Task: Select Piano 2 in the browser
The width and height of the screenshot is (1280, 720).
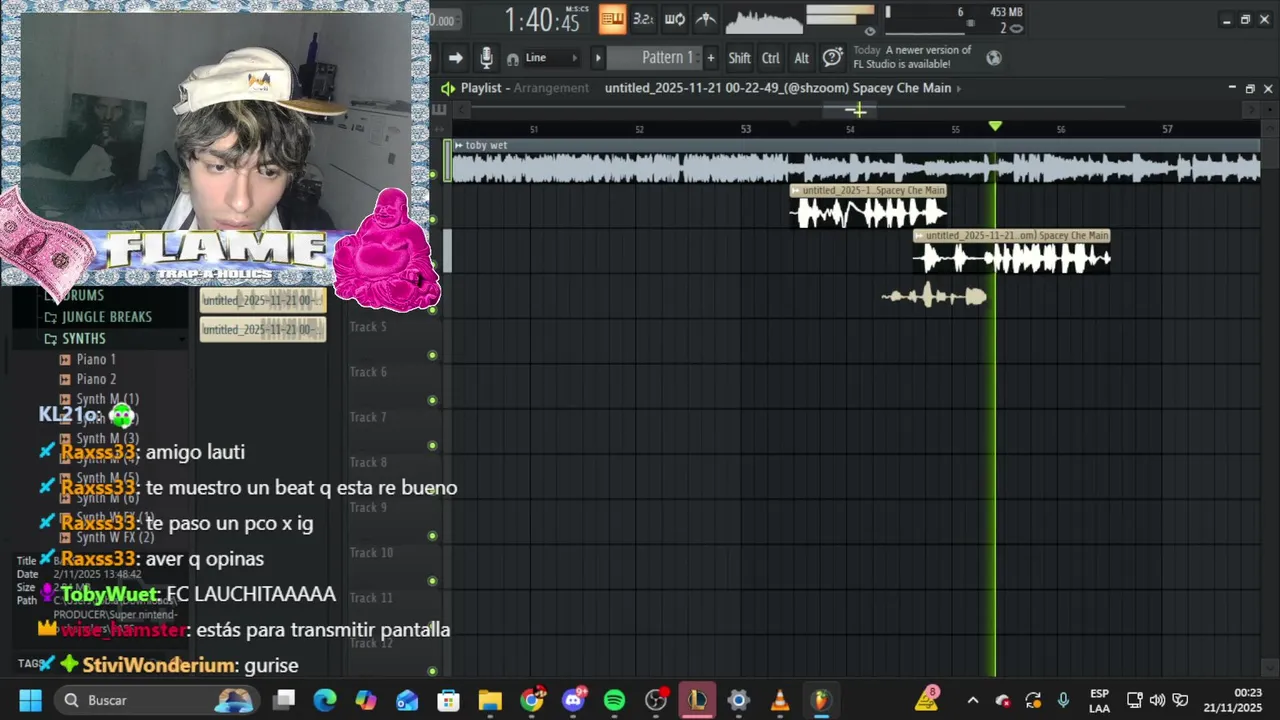Action: tap(96, 379)
